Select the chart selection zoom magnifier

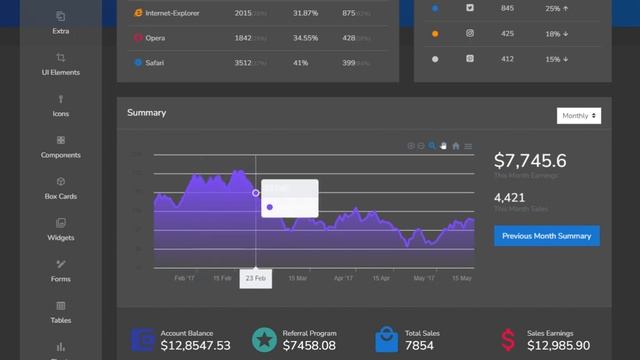click(432, 146)
